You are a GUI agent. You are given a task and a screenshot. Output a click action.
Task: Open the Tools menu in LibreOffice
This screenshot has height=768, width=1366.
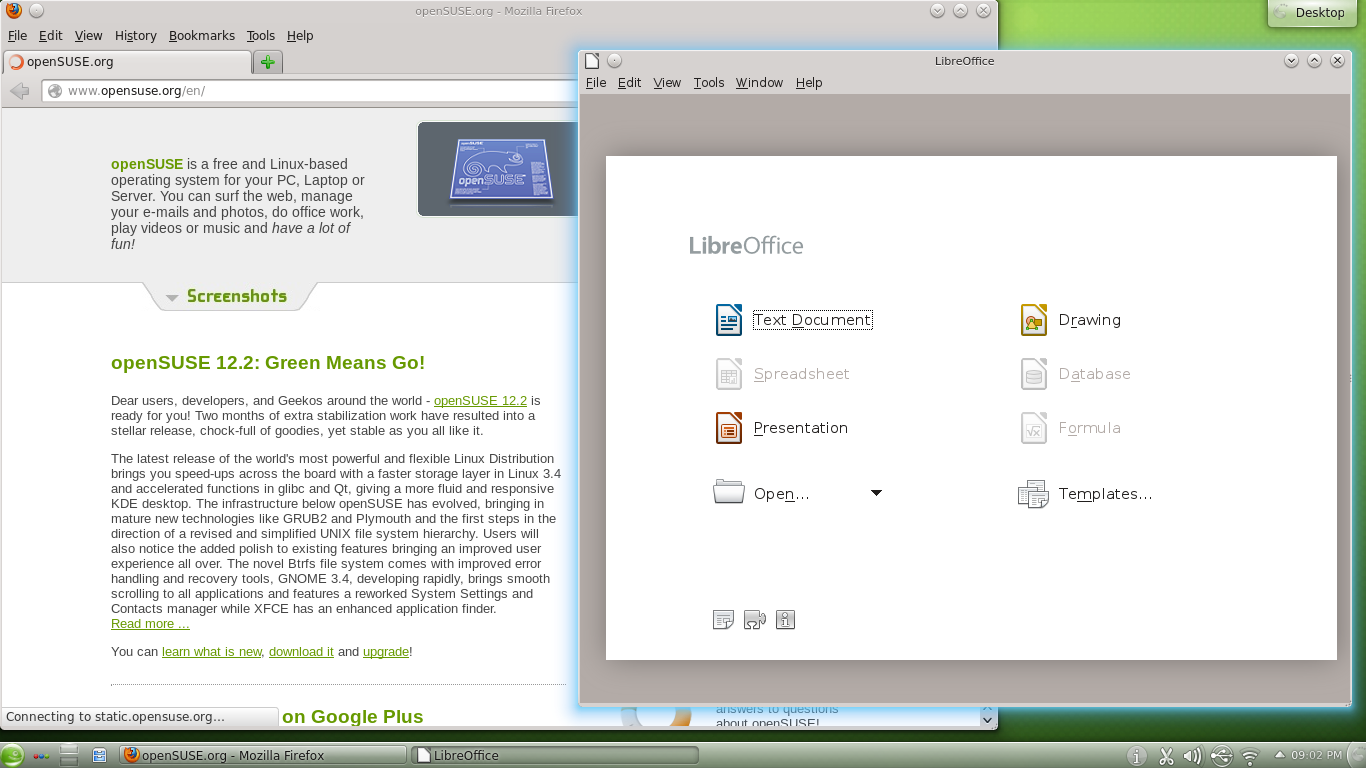coord(709,83)
